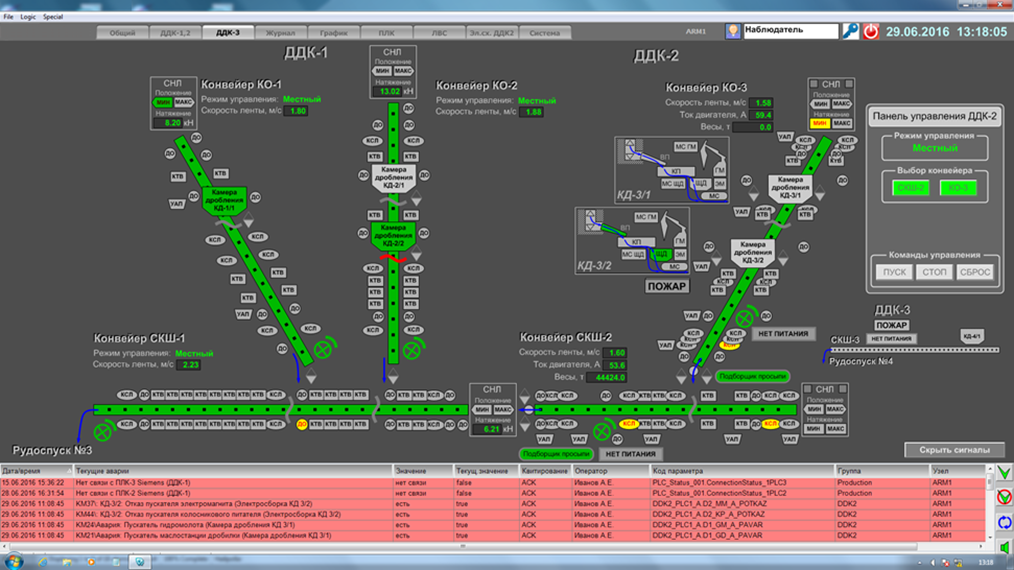Click Камера дробления КД-1/1 crusher symbol

coord(224,199)
